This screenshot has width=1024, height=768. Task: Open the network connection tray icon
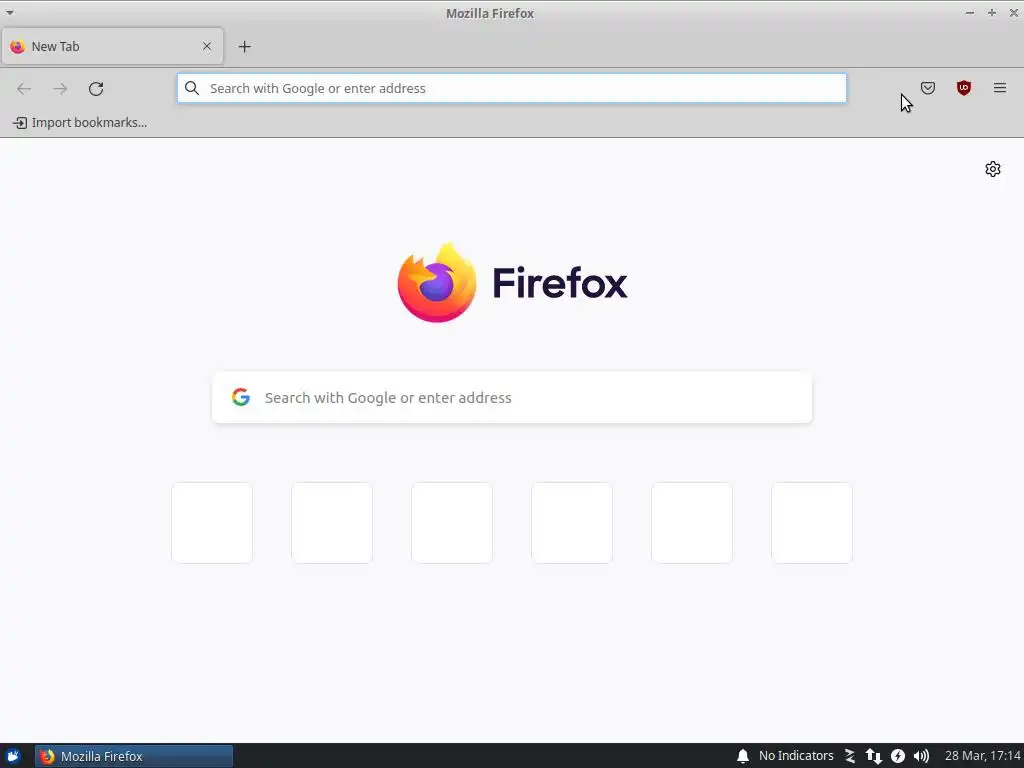pyautogui.click(x=874, y=756)
